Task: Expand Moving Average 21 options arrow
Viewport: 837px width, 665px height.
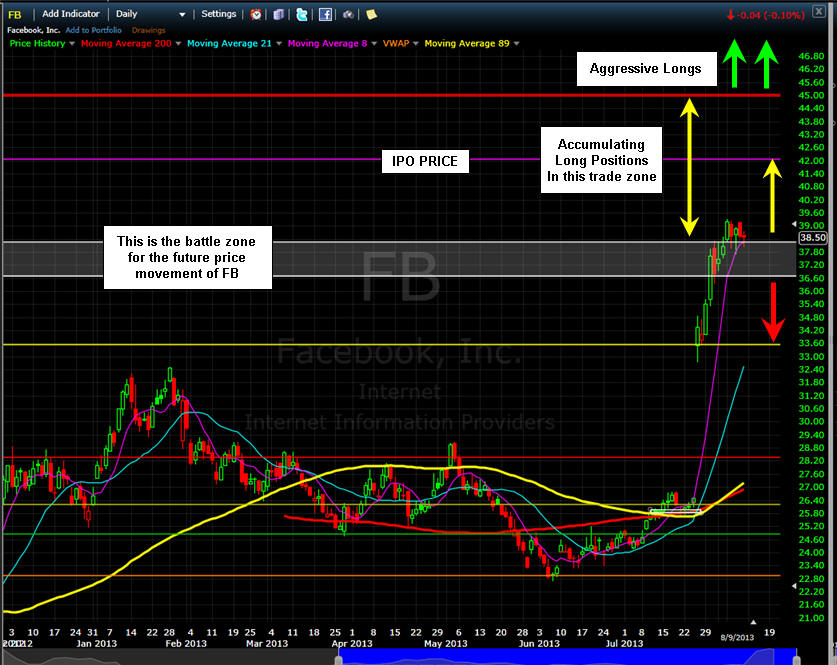Action: (279, 44)
